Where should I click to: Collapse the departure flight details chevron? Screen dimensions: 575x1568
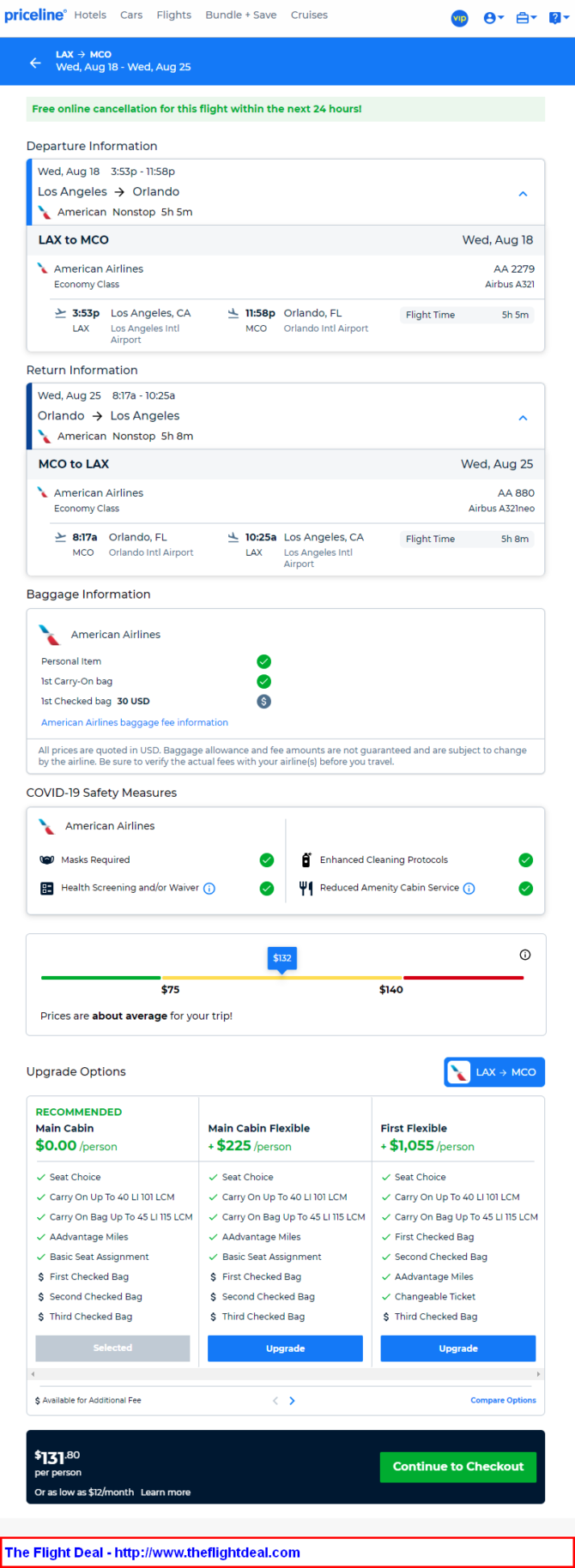coord(523,194)
